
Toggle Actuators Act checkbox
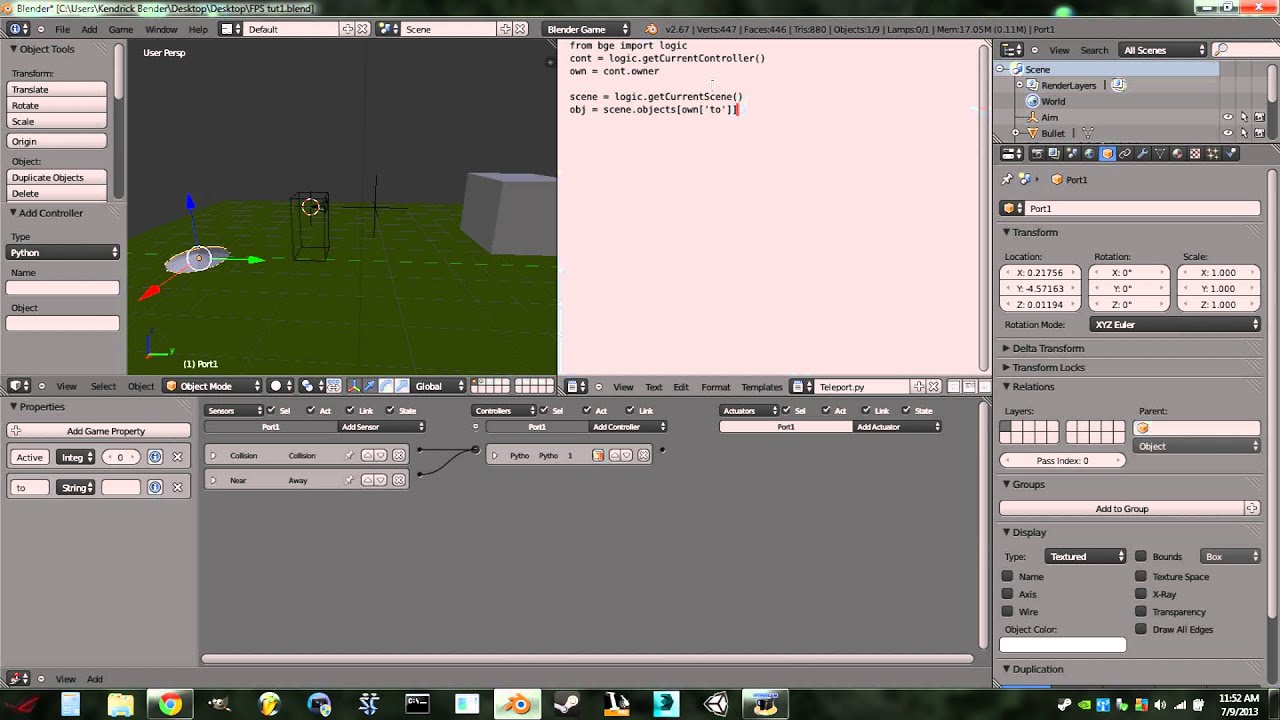point(826,410)
